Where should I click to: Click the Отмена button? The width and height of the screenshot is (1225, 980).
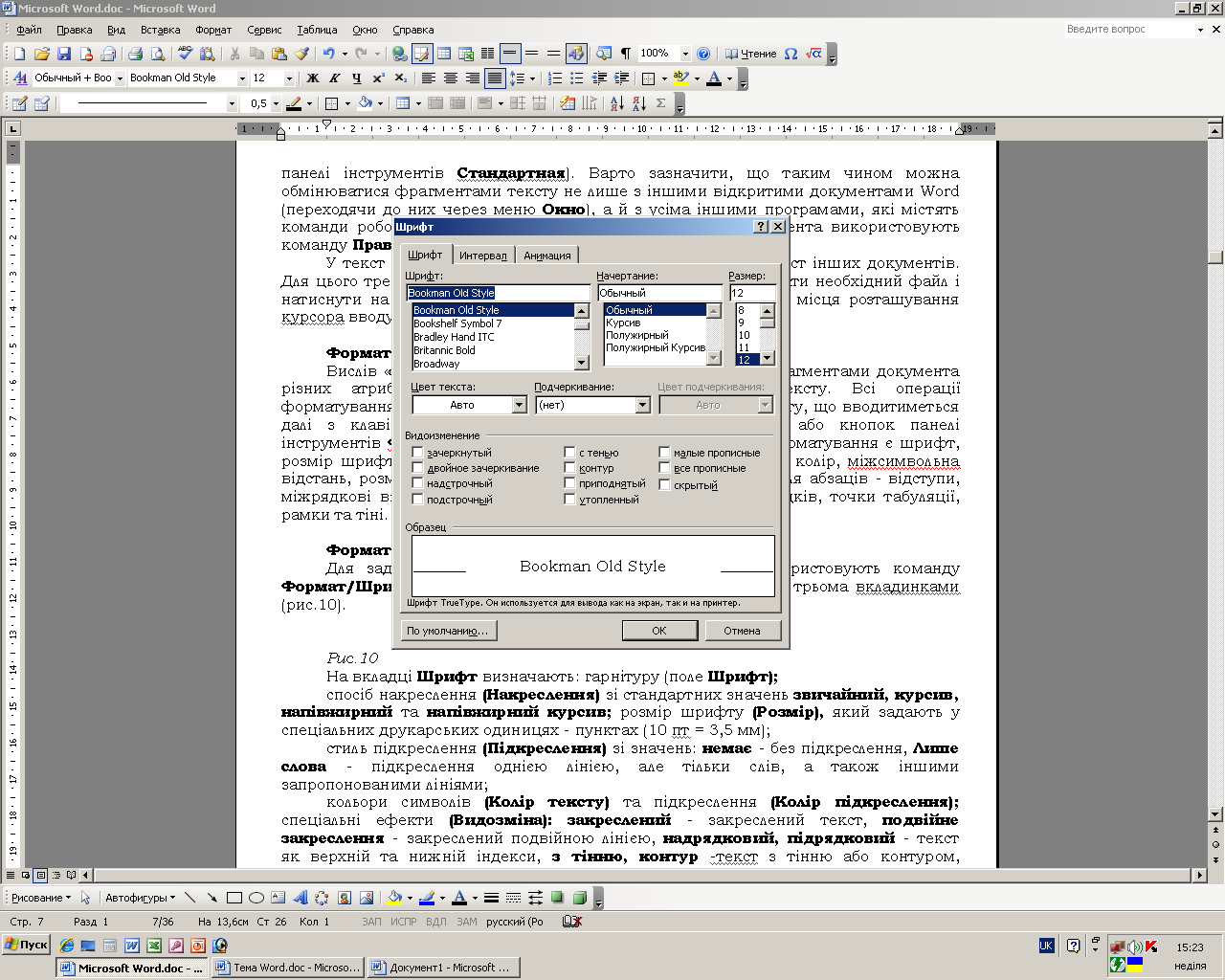coord(742,631)
